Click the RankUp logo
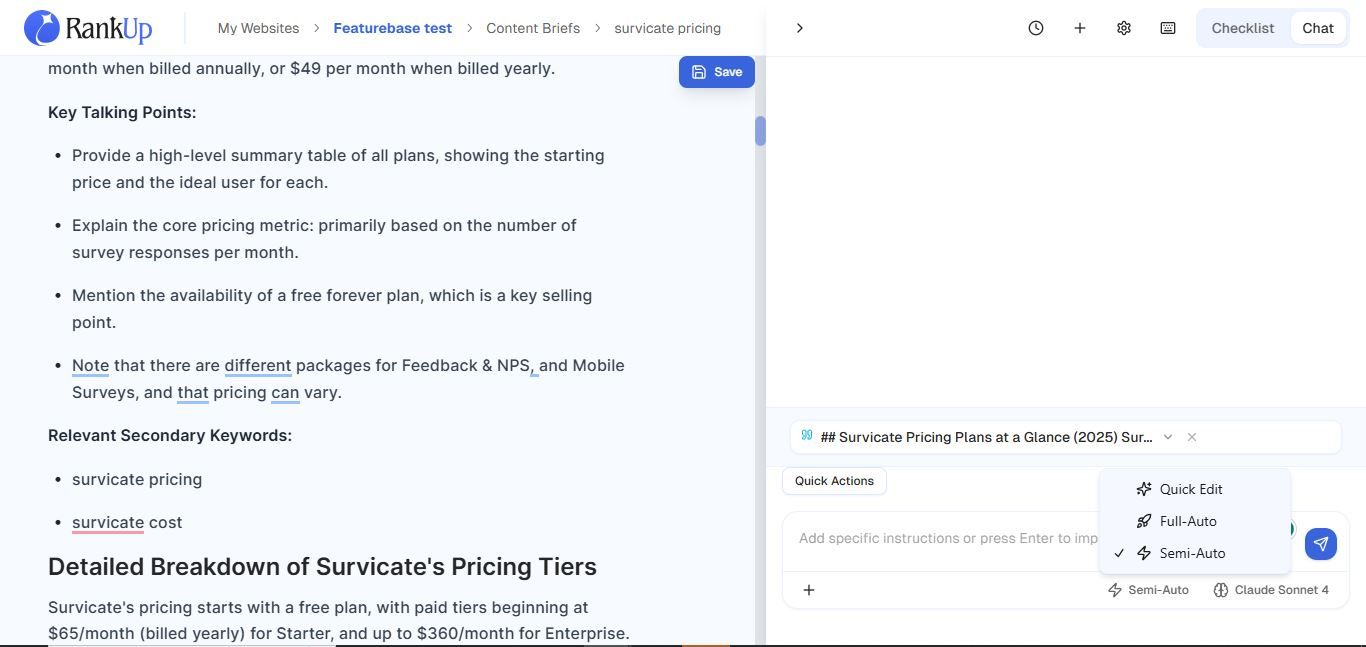 pos(88,28)
